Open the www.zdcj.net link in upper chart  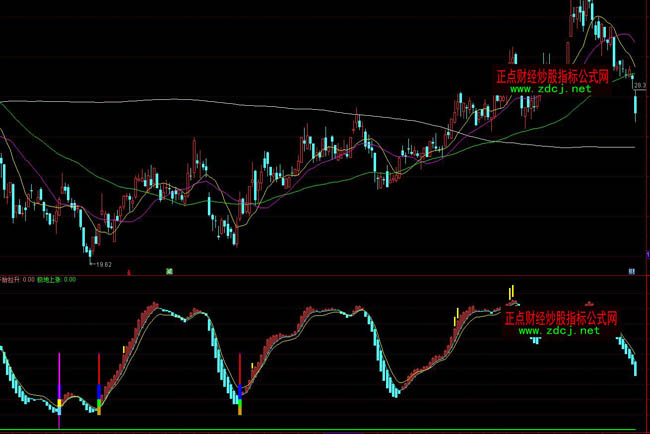coord(551,89)
